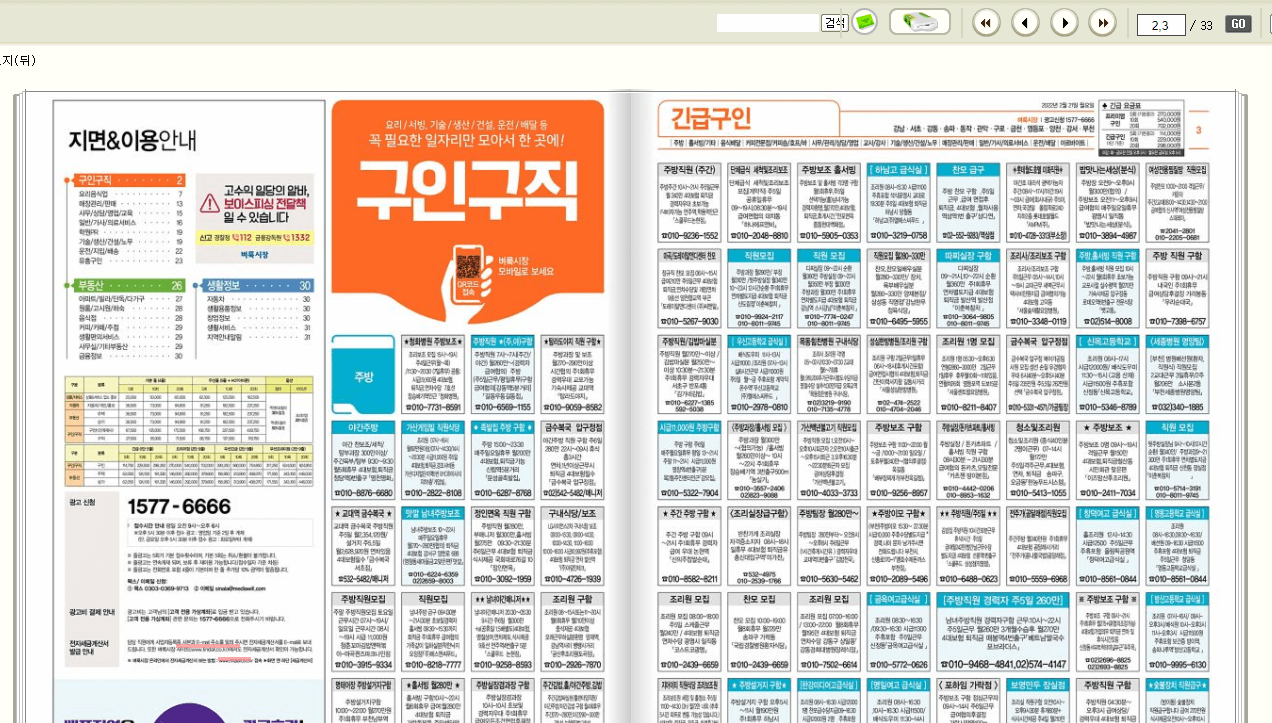The height and width of the screenshot is (723, 1272).
Task: Click the green envelope mail icon
Action: [864, 22]
